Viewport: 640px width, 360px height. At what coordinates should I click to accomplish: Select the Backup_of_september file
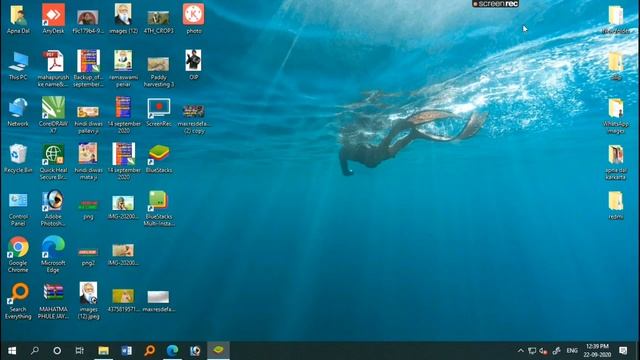tap(88, 69)
